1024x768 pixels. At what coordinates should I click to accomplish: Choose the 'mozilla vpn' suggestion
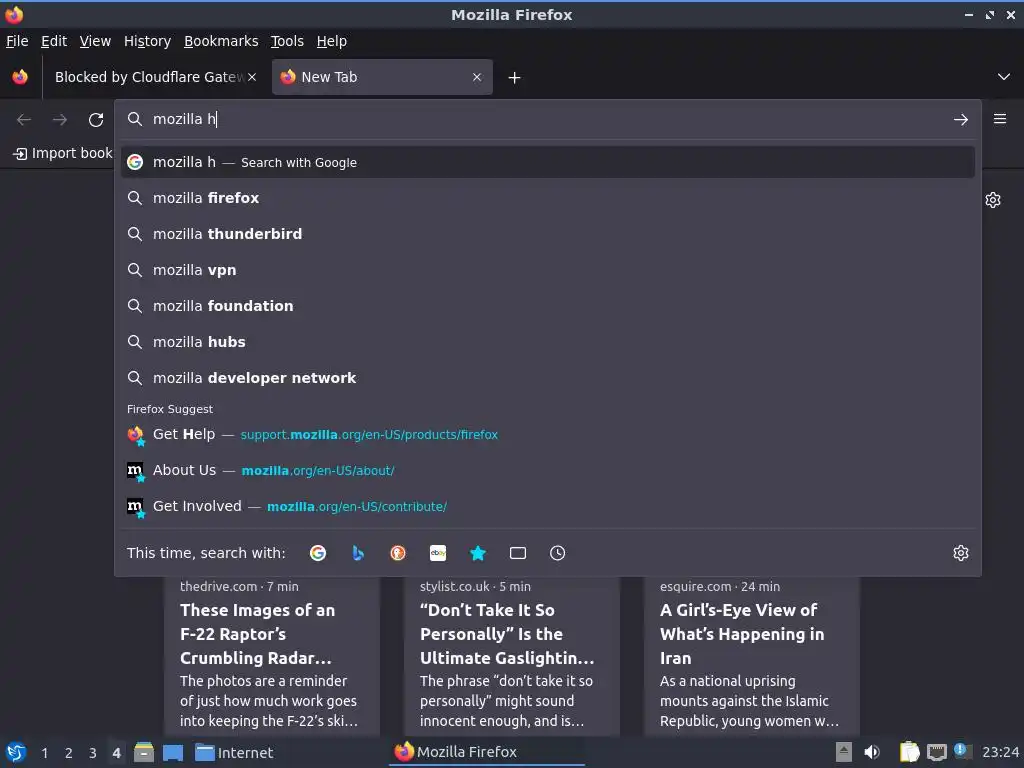tap(548, 270)
